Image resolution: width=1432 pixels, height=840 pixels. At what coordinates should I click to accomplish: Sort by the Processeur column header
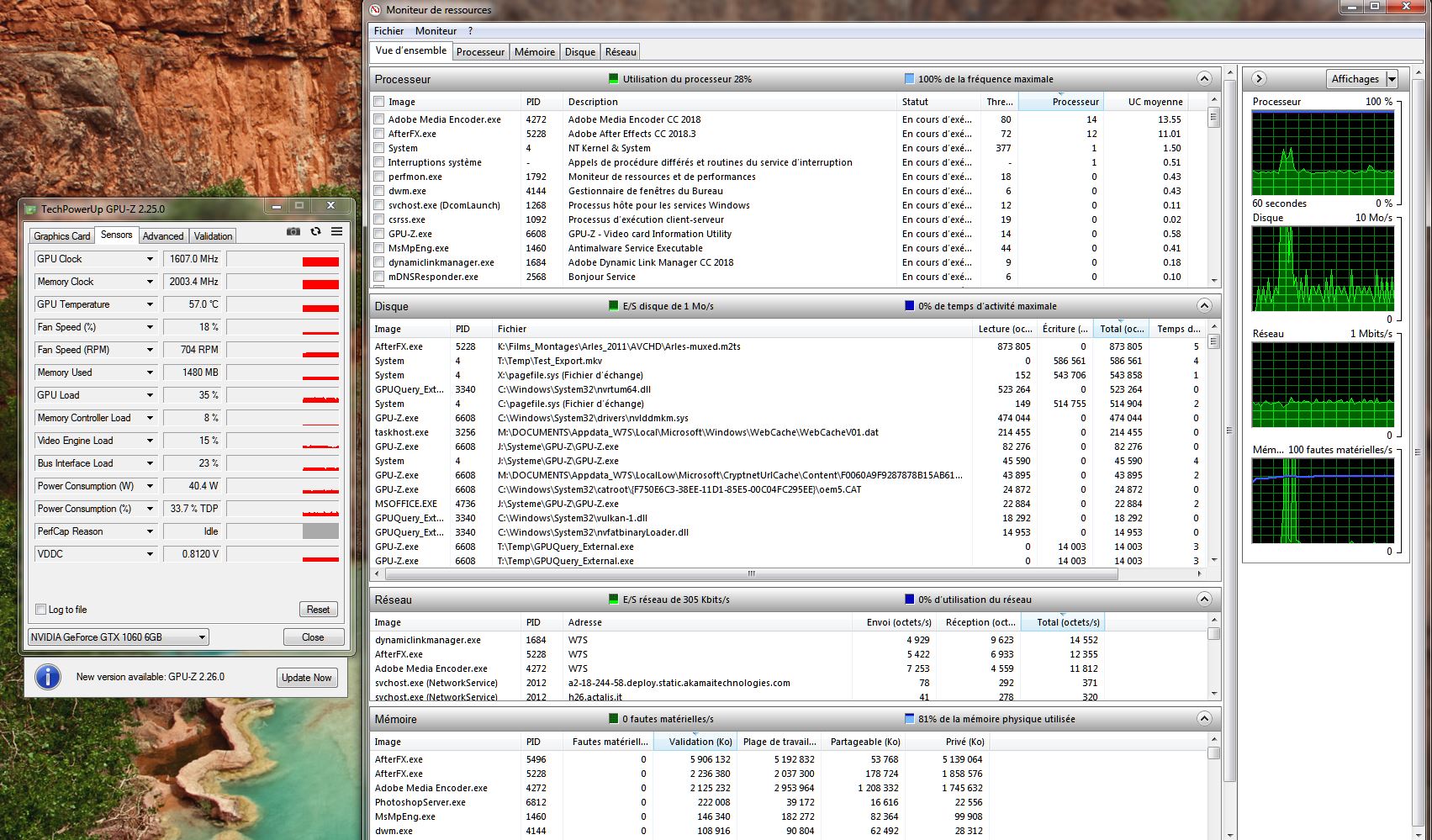coord(1059,102)
